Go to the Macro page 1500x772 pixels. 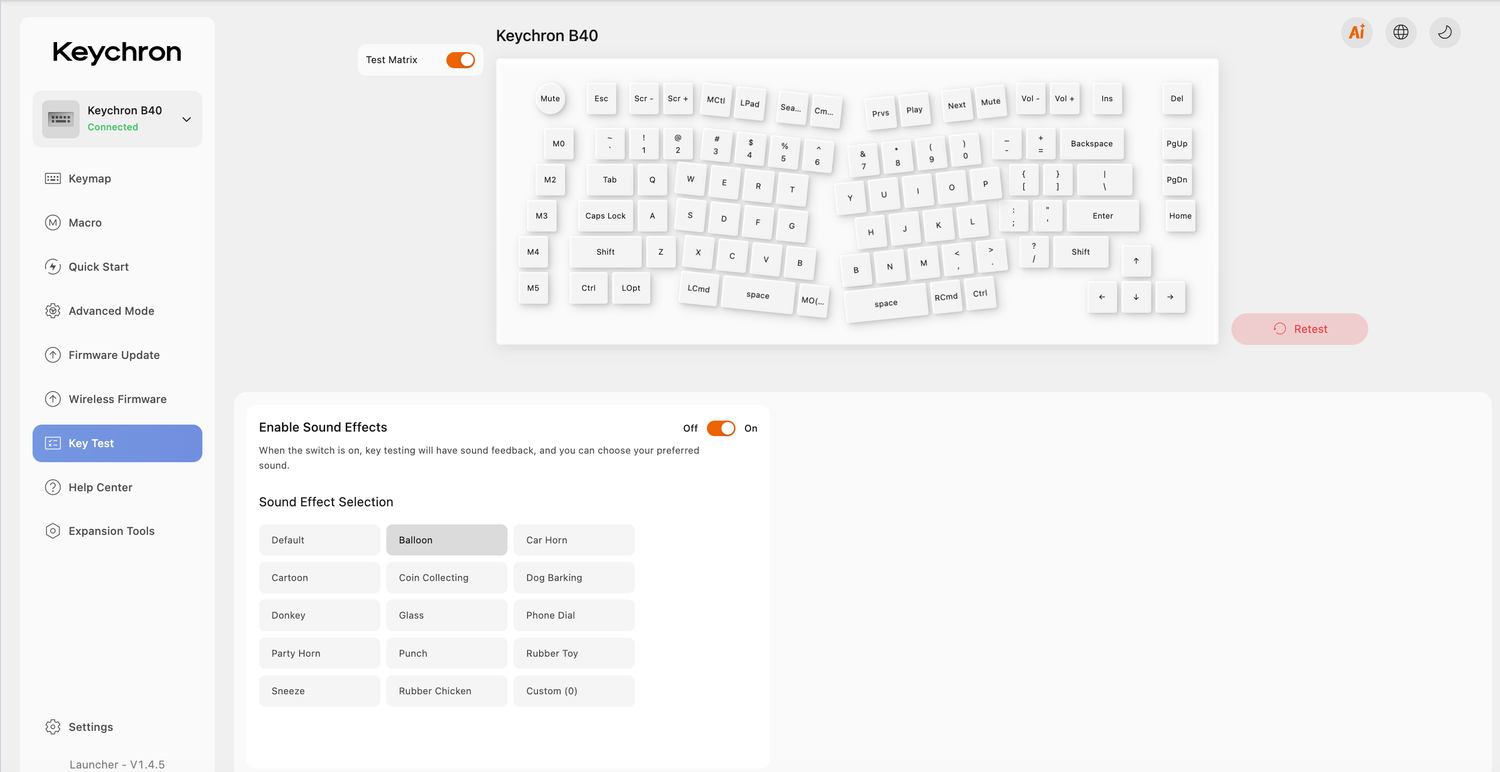point(117,223)
